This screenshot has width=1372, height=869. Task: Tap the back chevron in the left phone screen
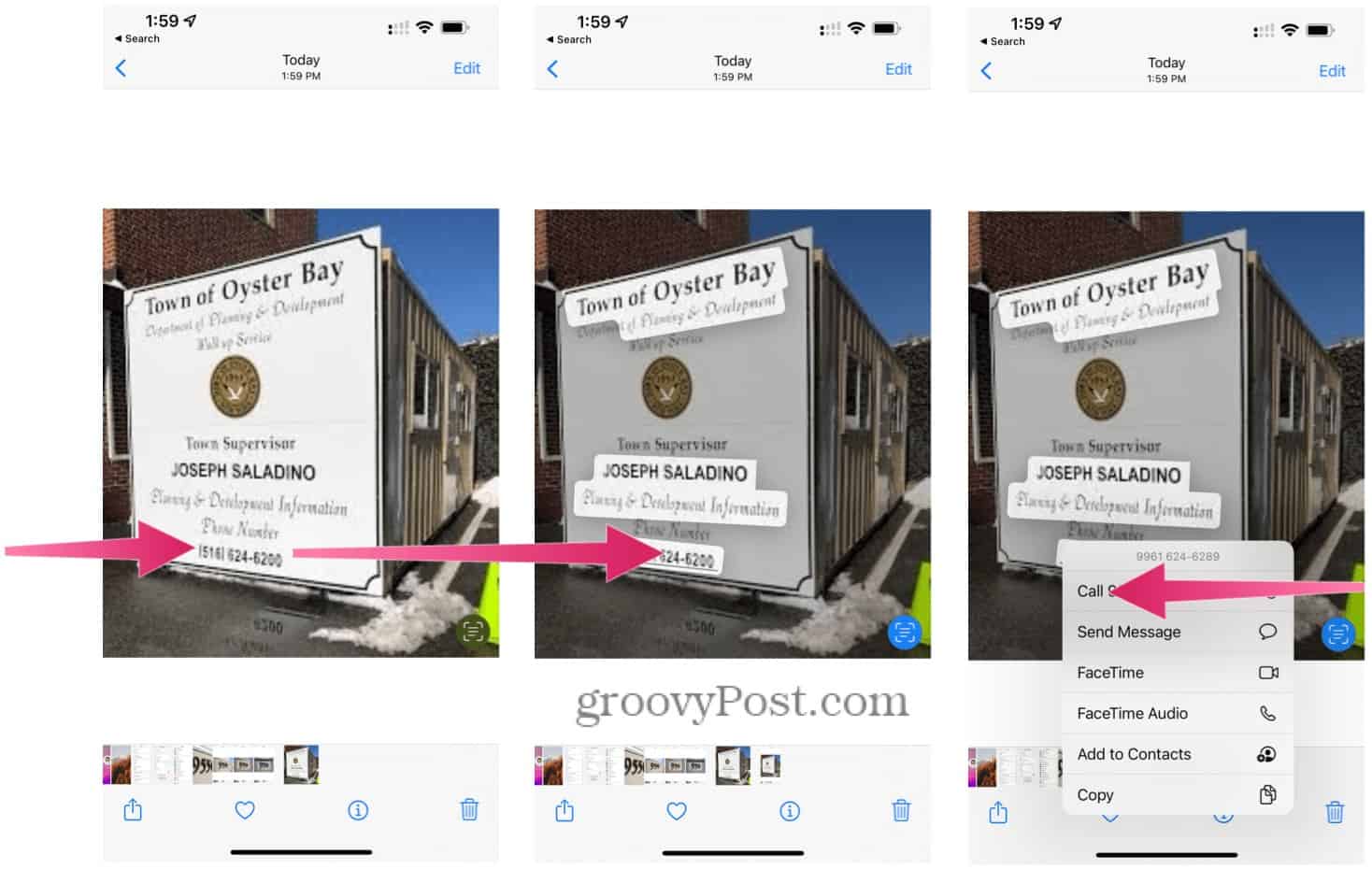(121, 68)
